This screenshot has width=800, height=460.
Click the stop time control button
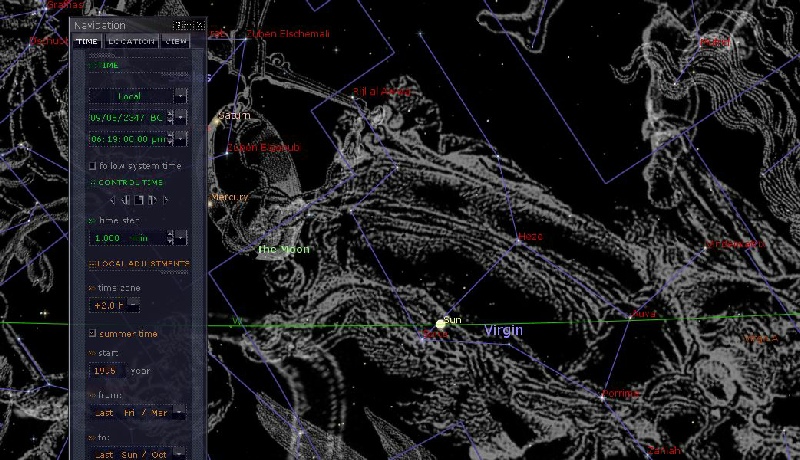point(139,200)
